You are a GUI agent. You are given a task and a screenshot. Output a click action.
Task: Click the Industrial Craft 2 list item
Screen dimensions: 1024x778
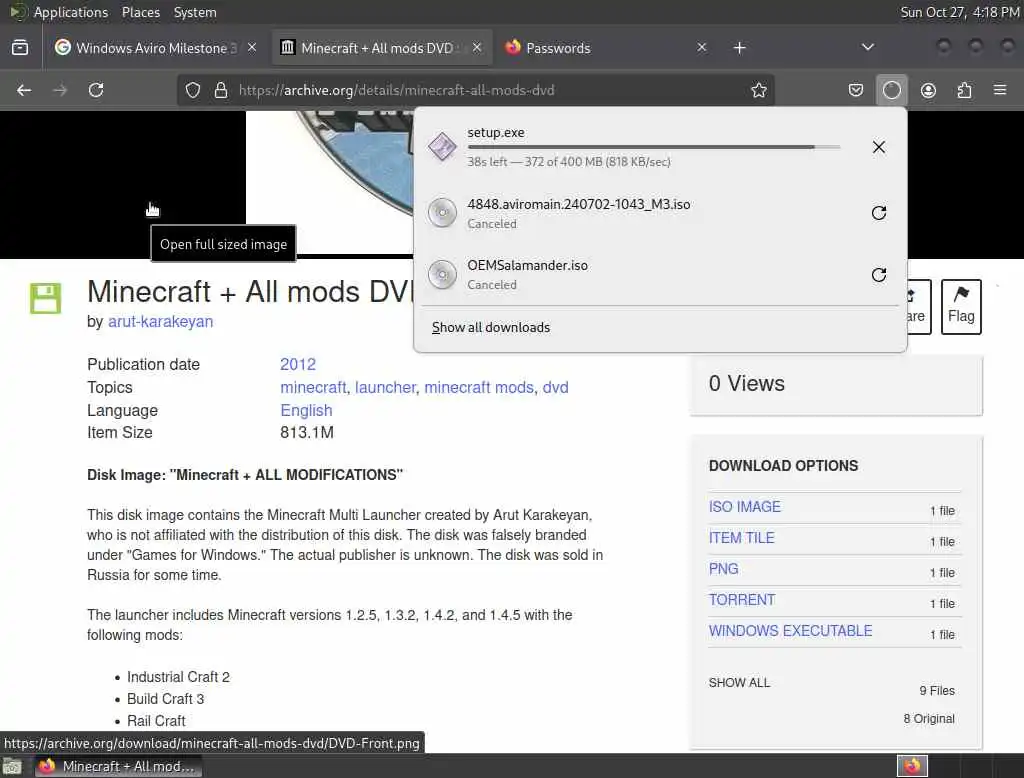[178, 677]
